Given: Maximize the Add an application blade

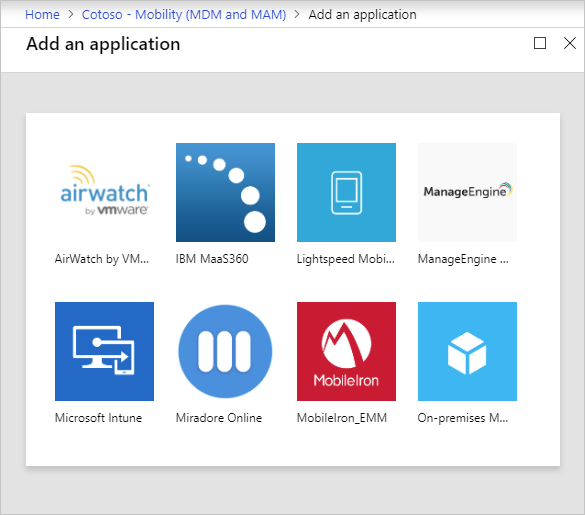Looking at the screenshot, I should coord(540,43).
